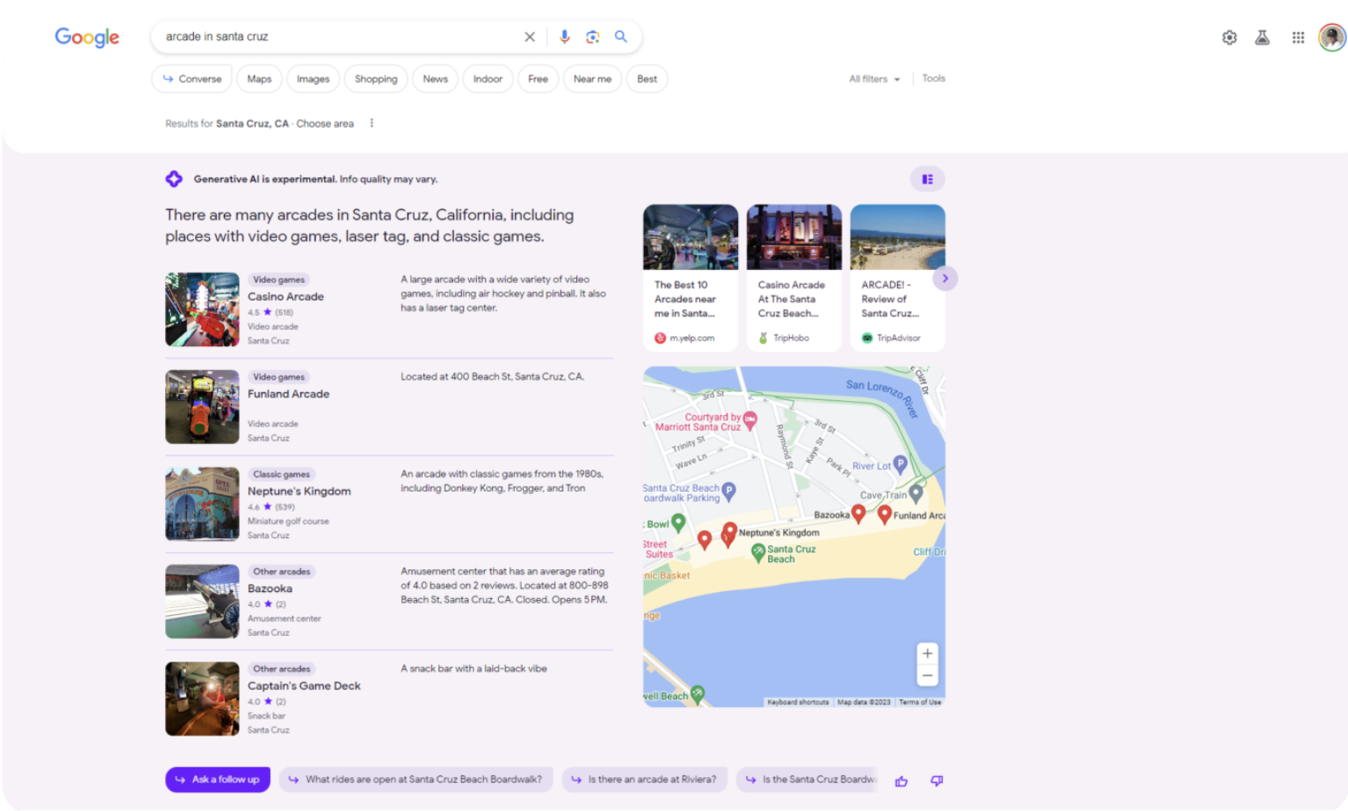The width and height of the screenshot is (1348, 811).
Task: Open the Choose area link
Action: click(x=325, y=123)
